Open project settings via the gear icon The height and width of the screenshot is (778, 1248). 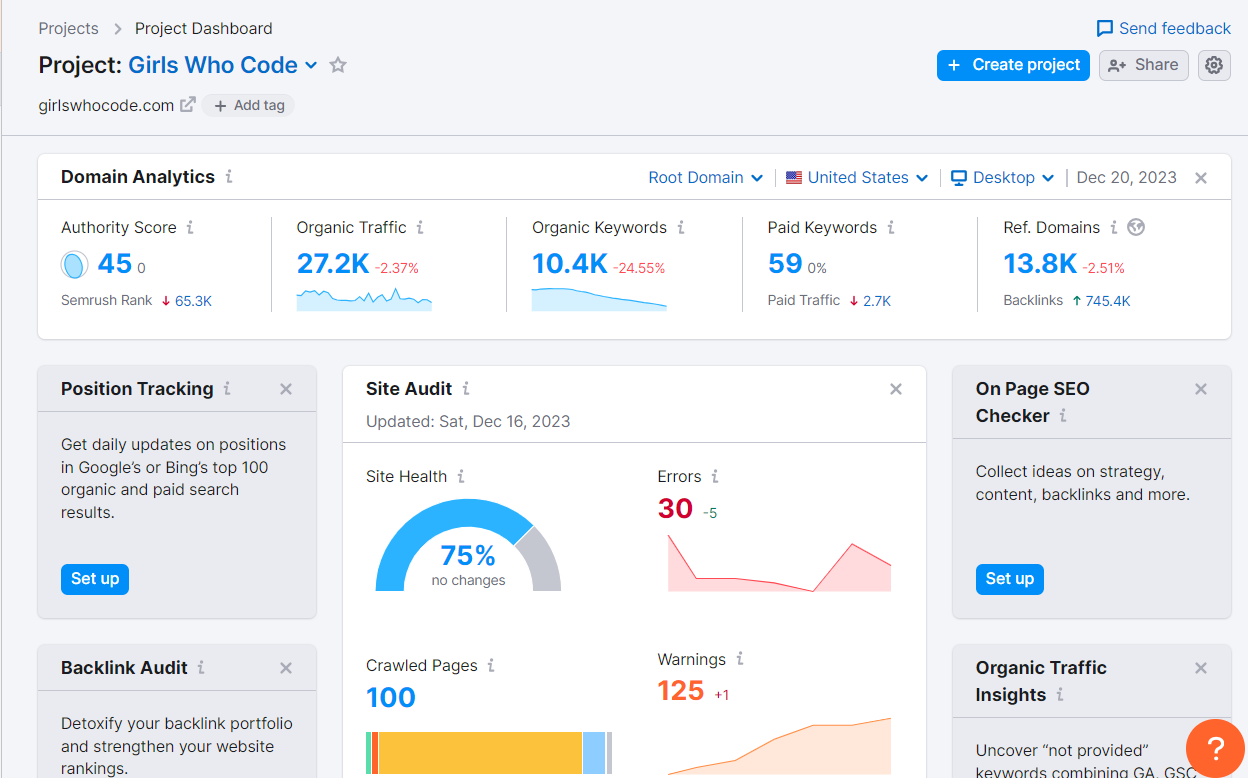(1214, 65)
